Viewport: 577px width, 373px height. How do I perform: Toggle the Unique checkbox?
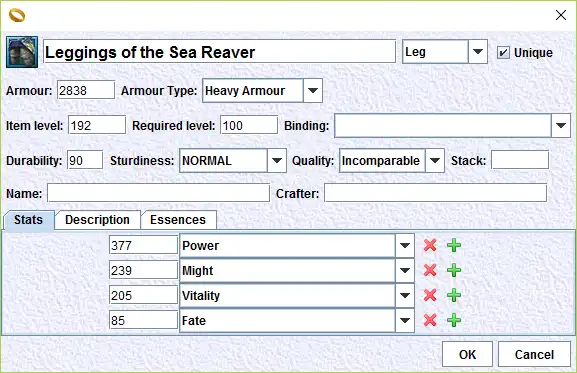click(x=503, y=53)
